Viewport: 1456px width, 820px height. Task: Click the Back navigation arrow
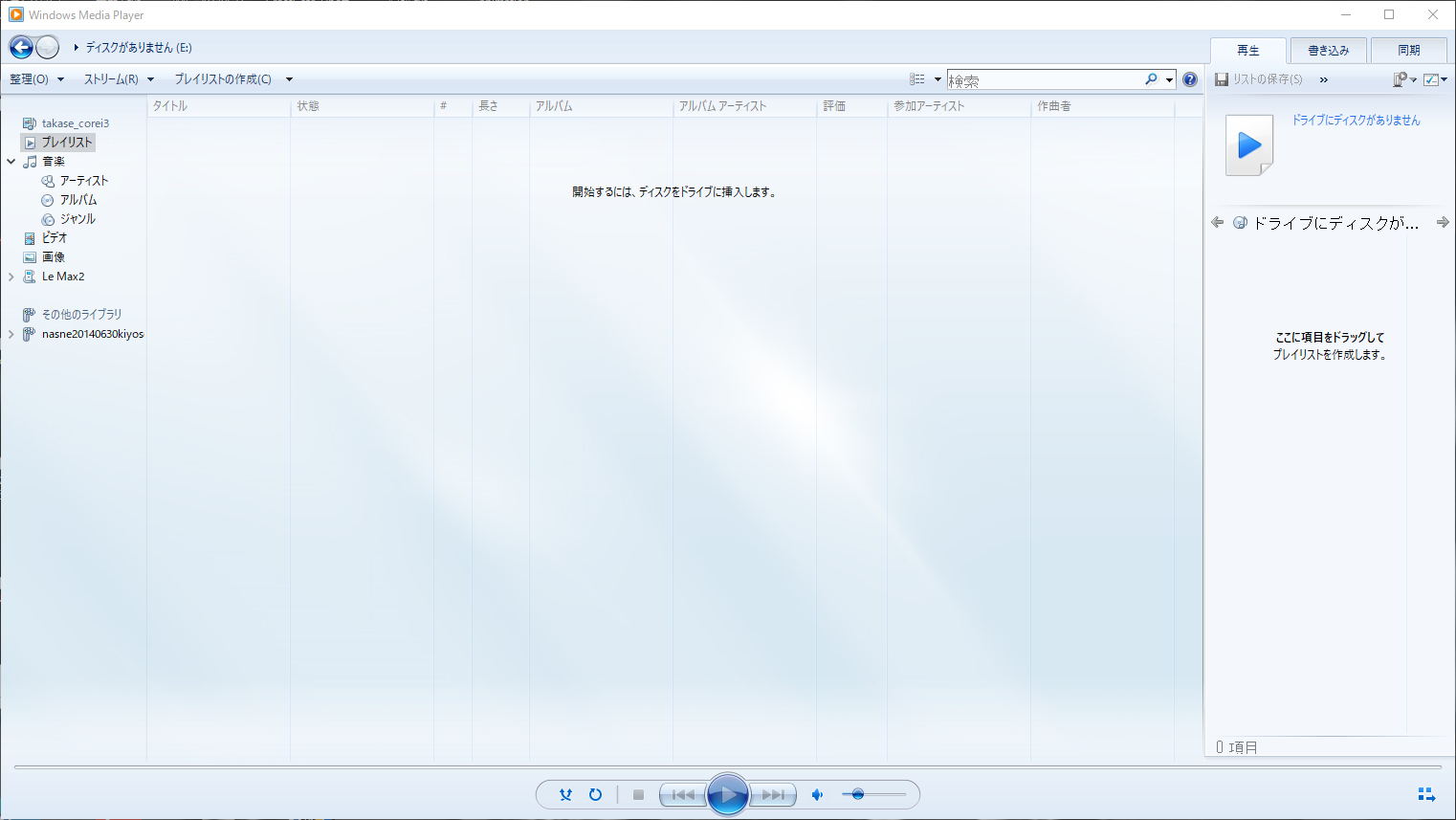tap(21, 47)
